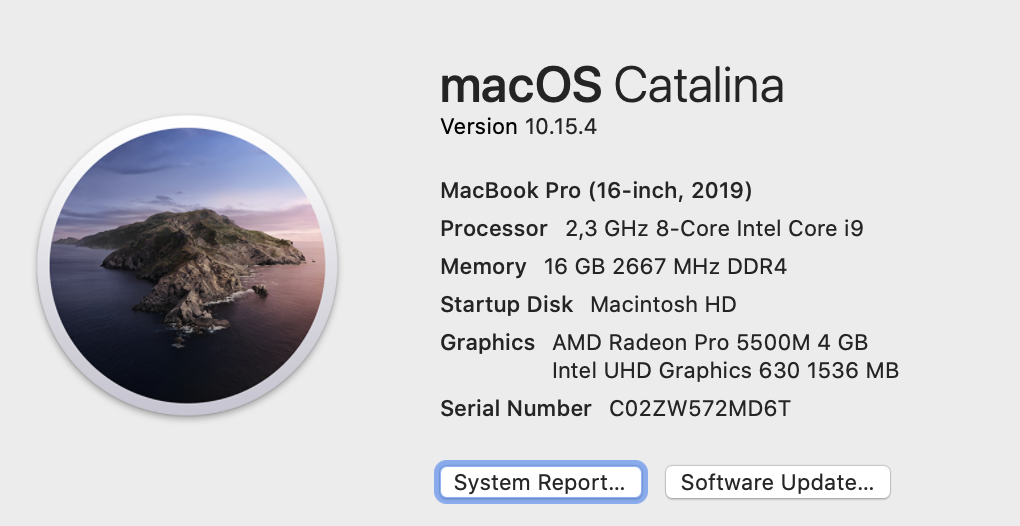Select the Macintosh HD disk name
Image resolution: width=1020 pixels, height=526 pixels.
click(663, 304)
